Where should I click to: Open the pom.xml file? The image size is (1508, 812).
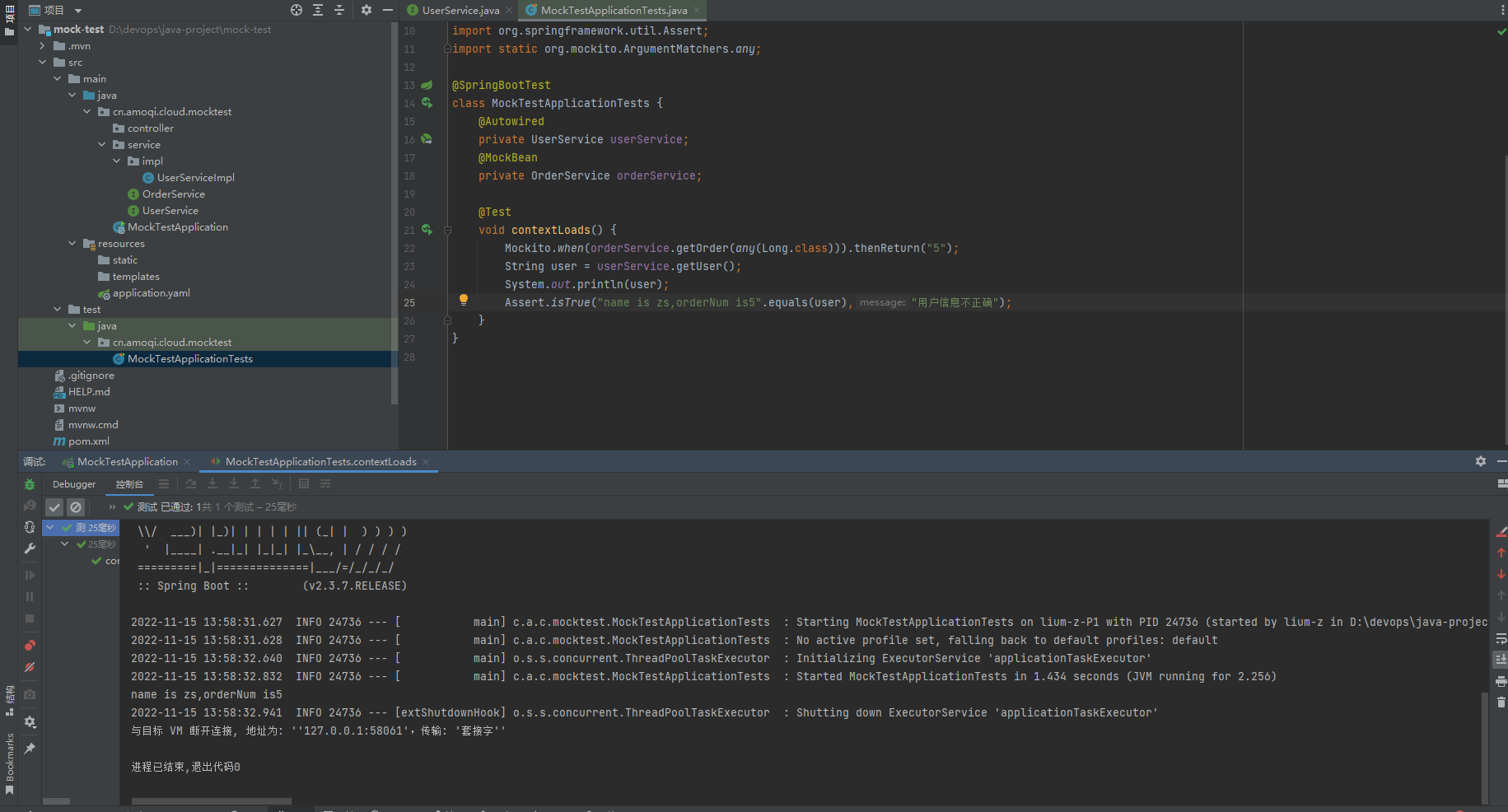[88, 441]
